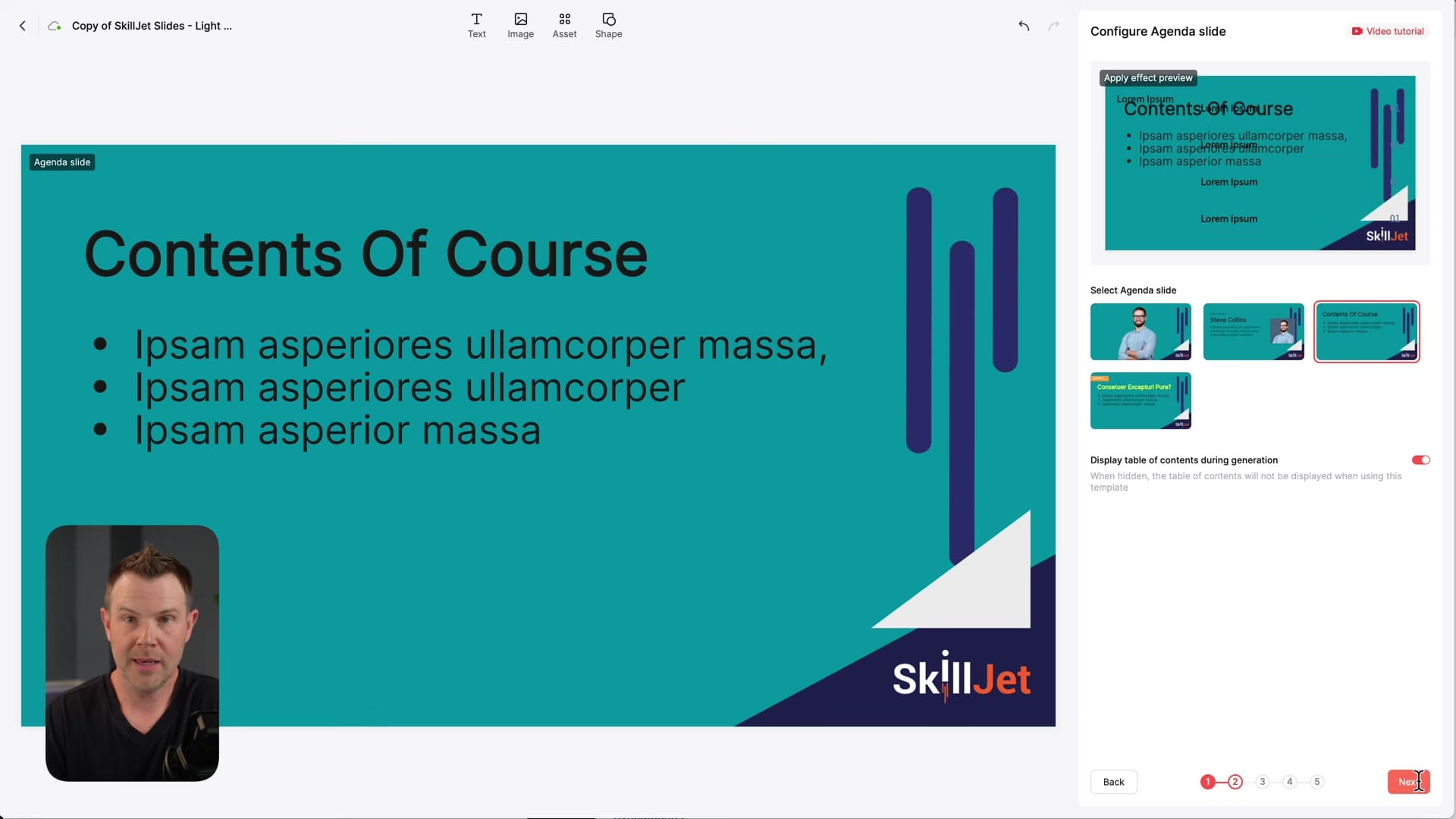Select the Contents Of Course thumbnail

click(1367, 331)
